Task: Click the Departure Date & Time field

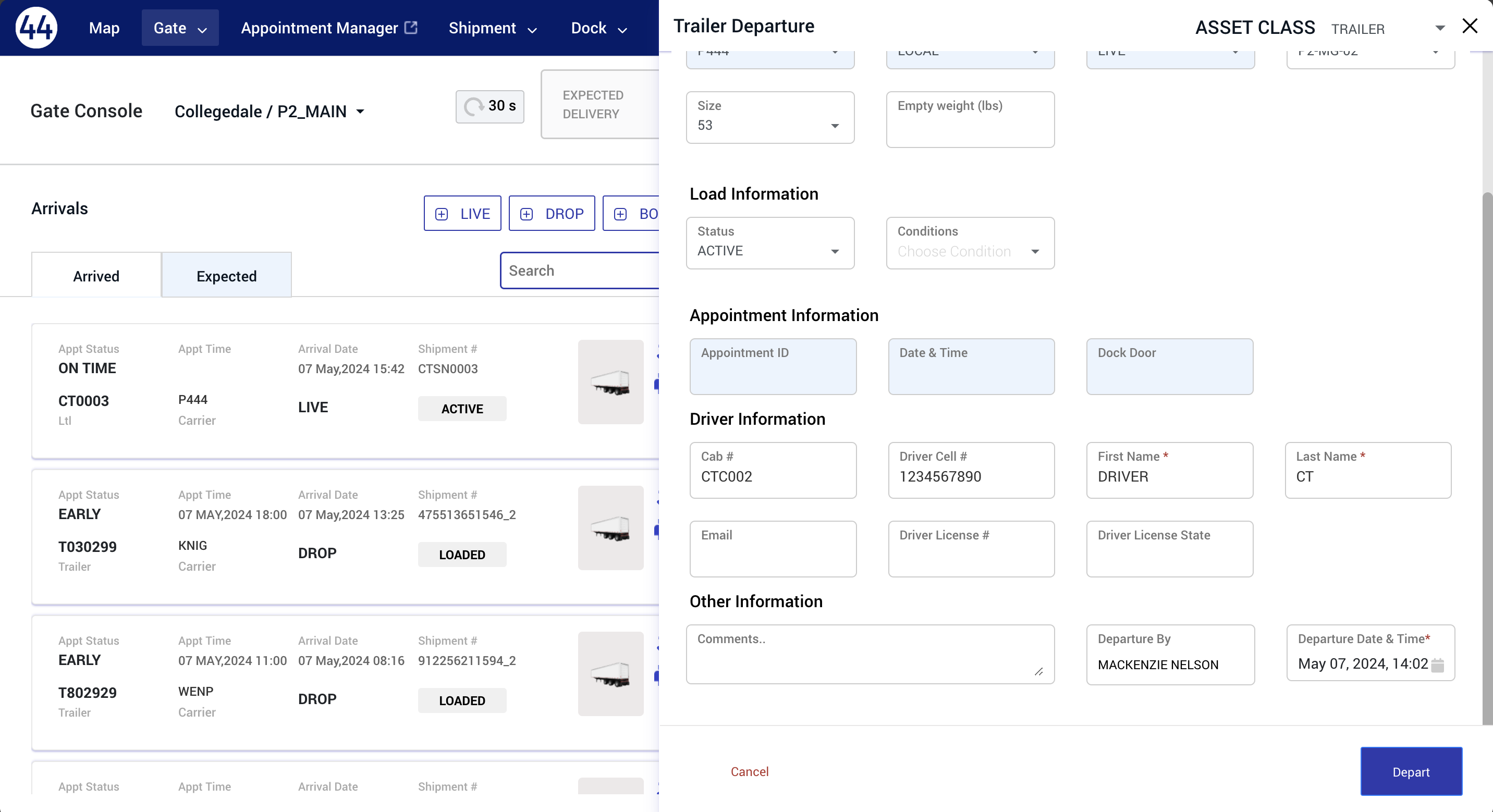Action: pos(1370,653)
